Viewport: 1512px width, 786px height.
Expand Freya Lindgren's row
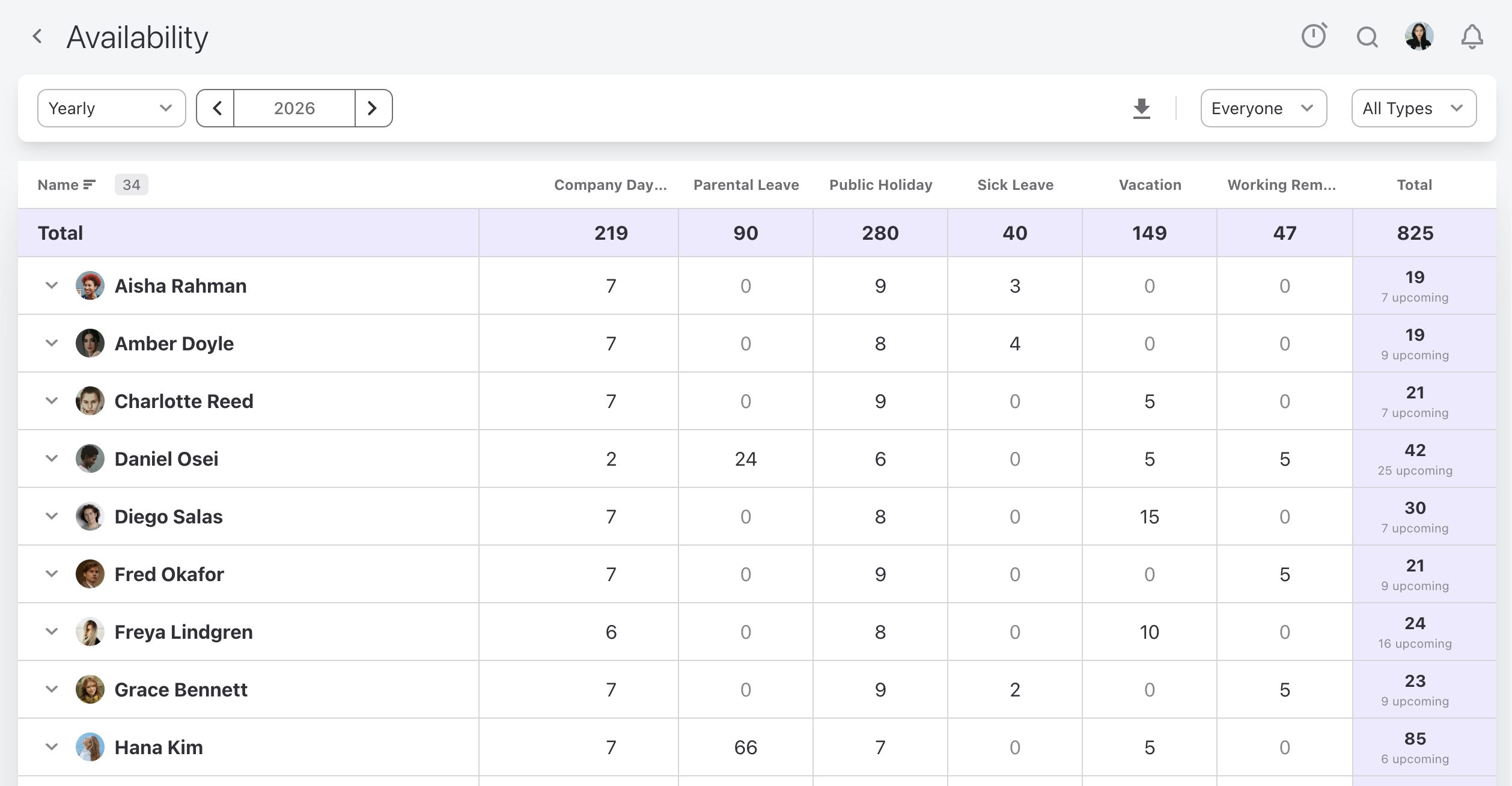click(x=52, y=632)
